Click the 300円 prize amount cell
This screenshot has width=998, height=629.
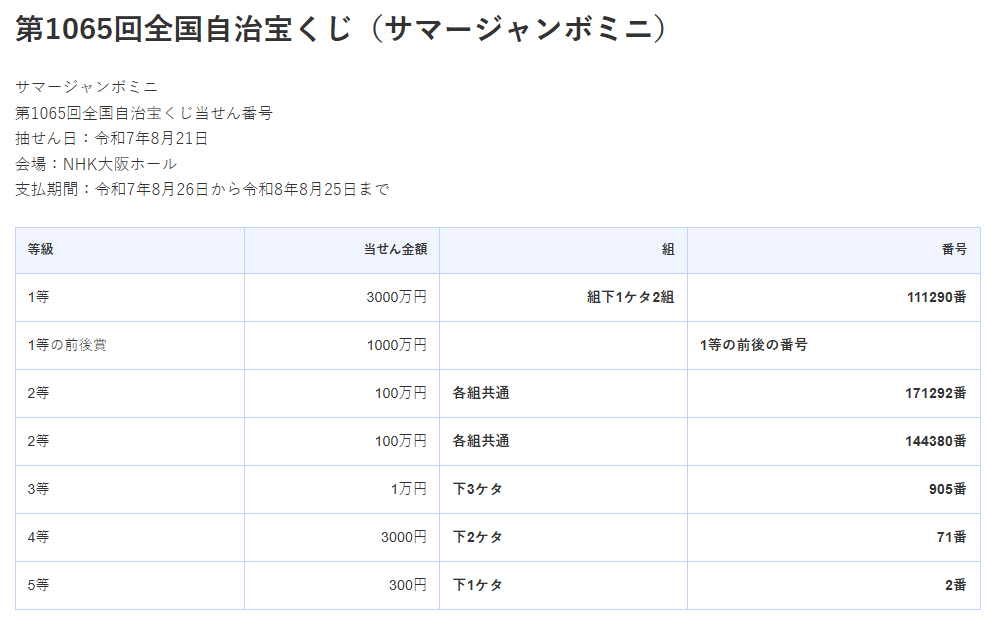click(408, 585)
